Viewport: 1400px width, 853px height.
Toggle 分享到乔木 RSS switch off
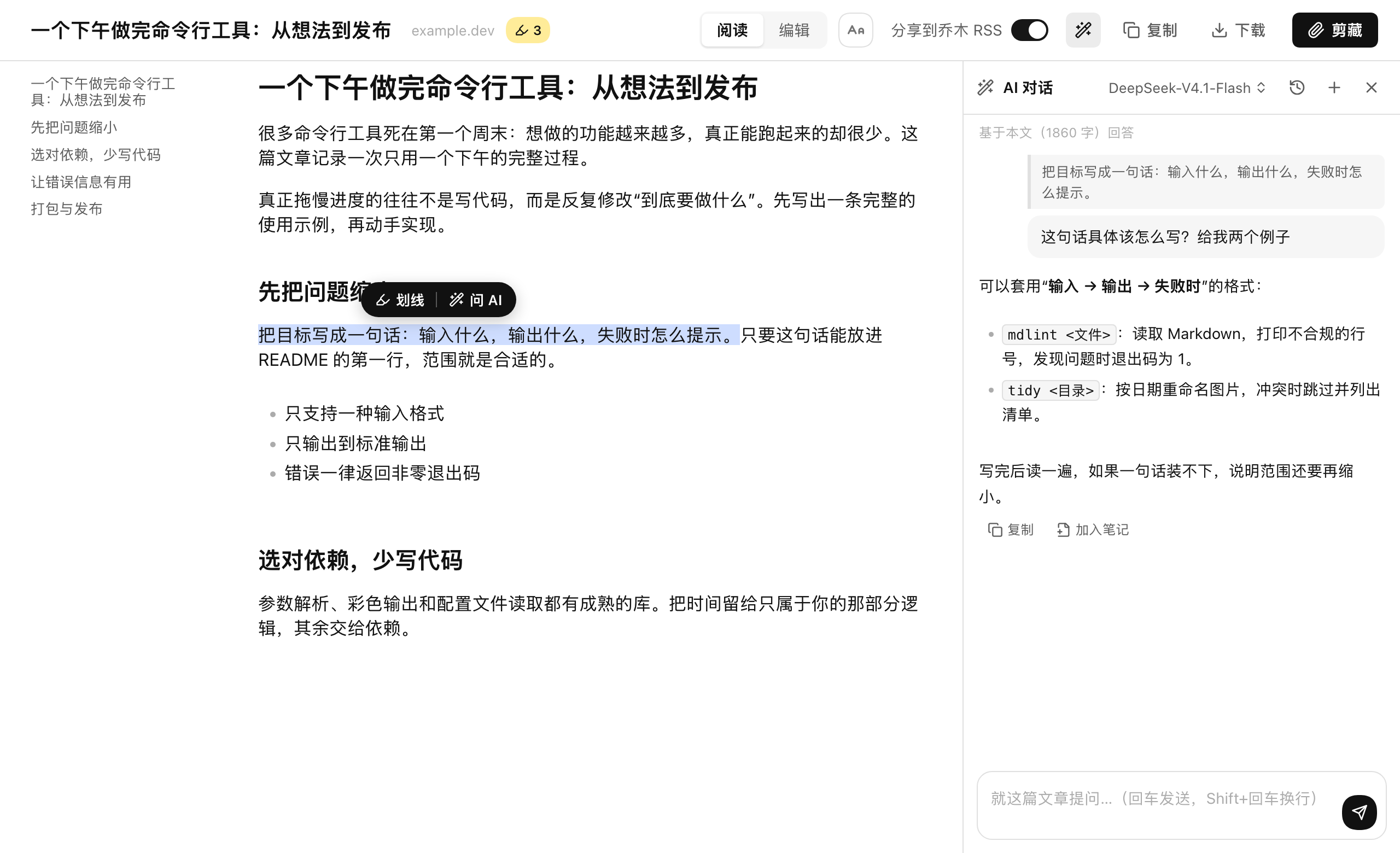(1029, 30)
